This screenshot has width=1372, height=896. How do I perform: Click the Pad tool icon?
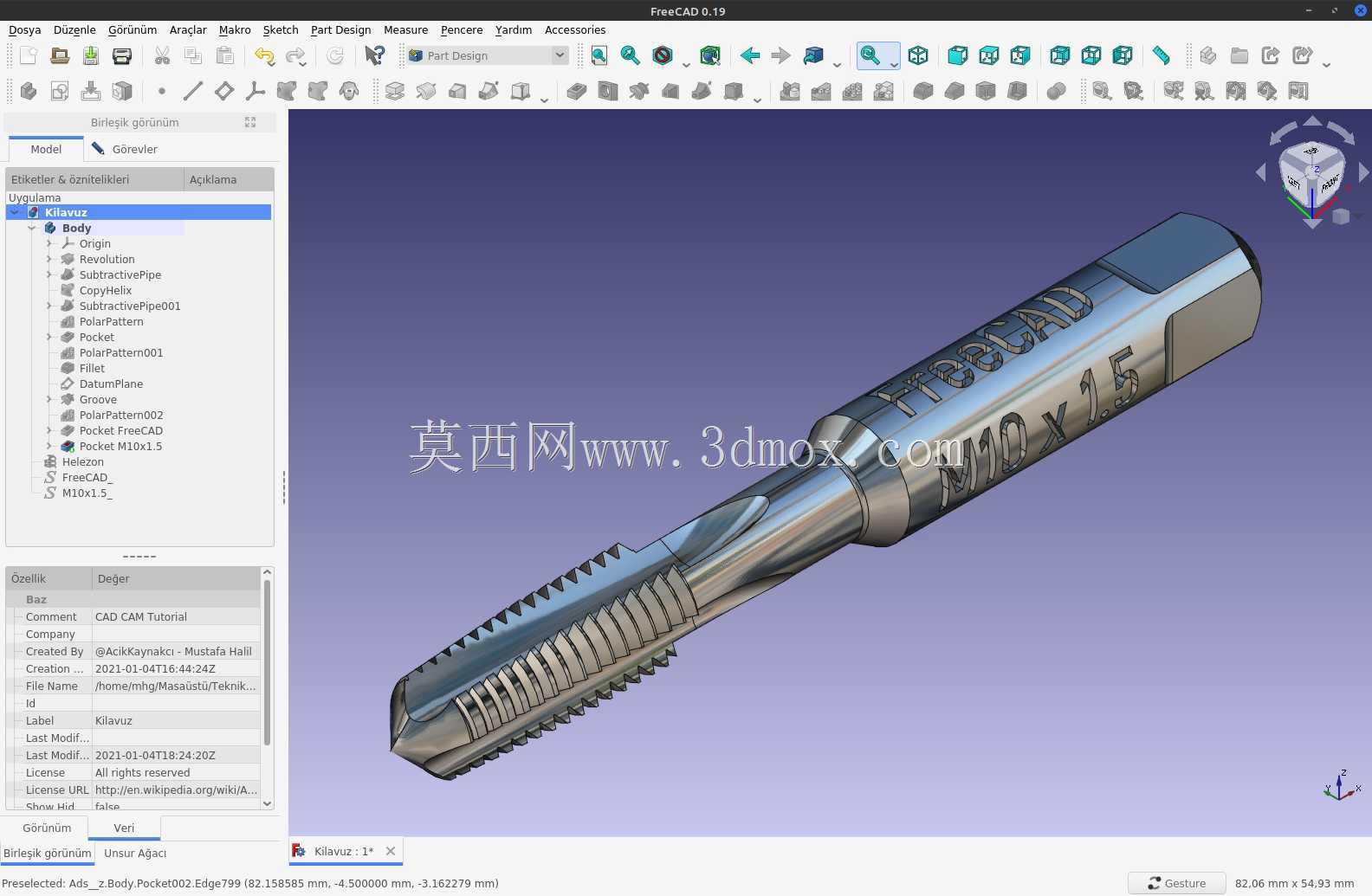coord(395,91)
